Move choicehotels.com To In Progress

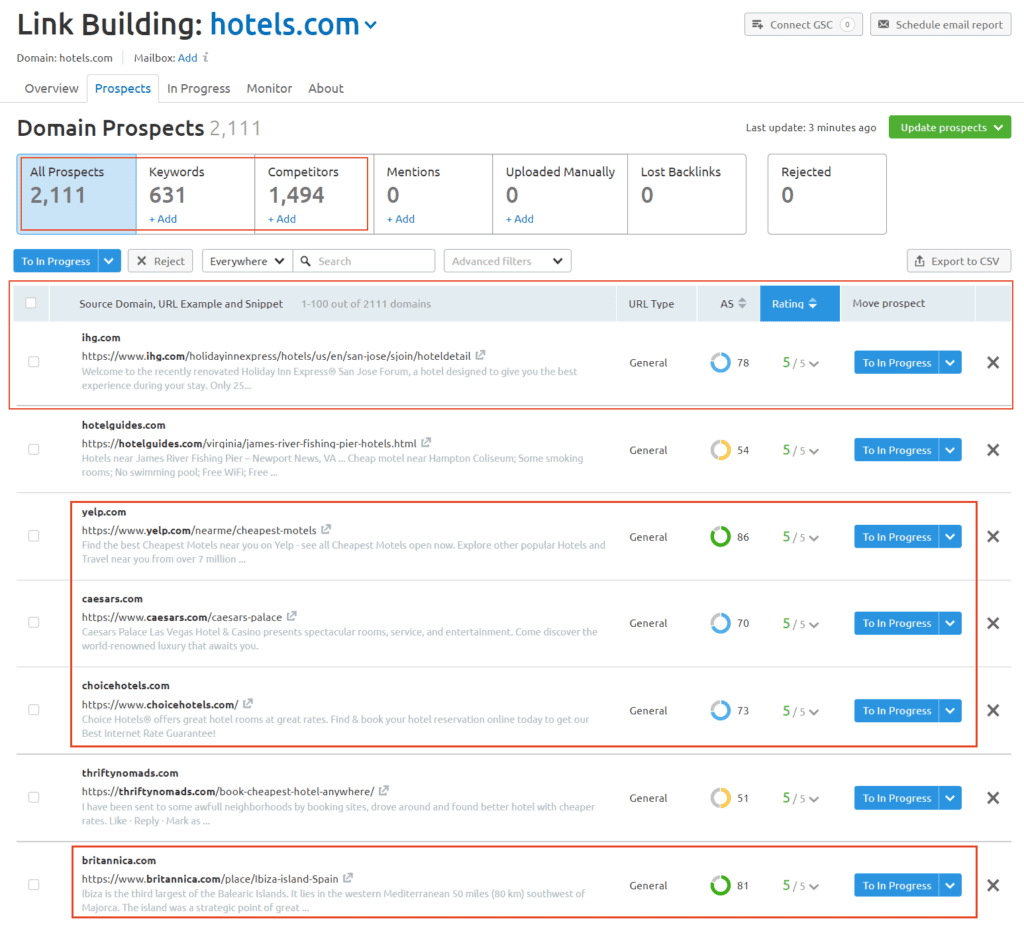coord(897,710)
